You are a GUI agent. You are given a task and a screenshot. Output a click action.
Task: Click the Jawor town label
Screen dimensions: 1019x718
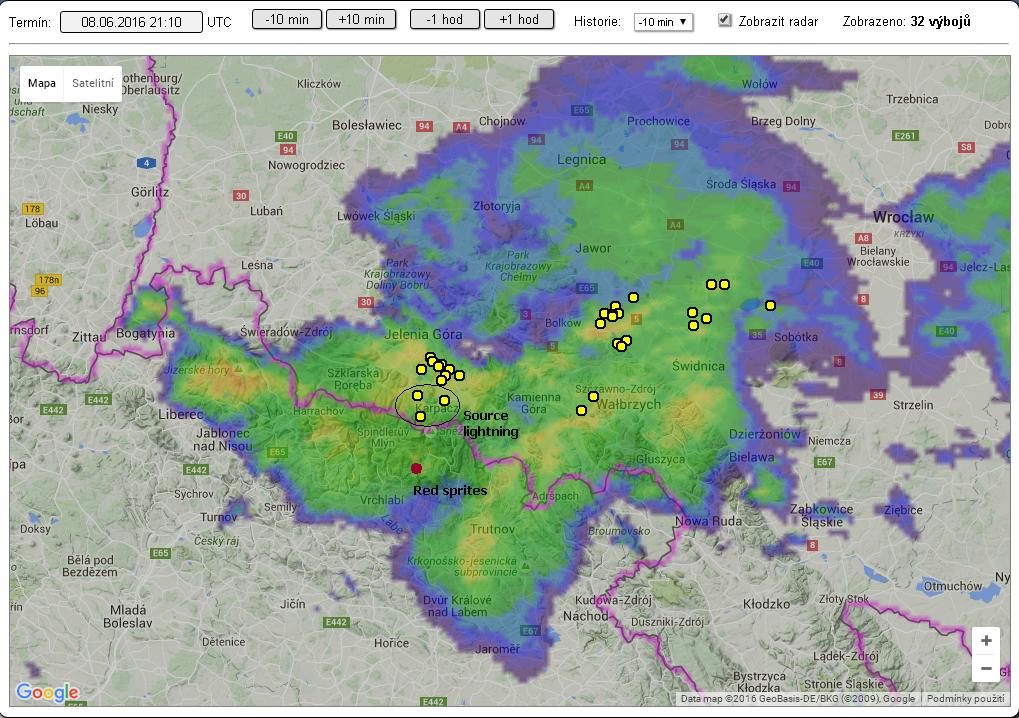(593, 248)
